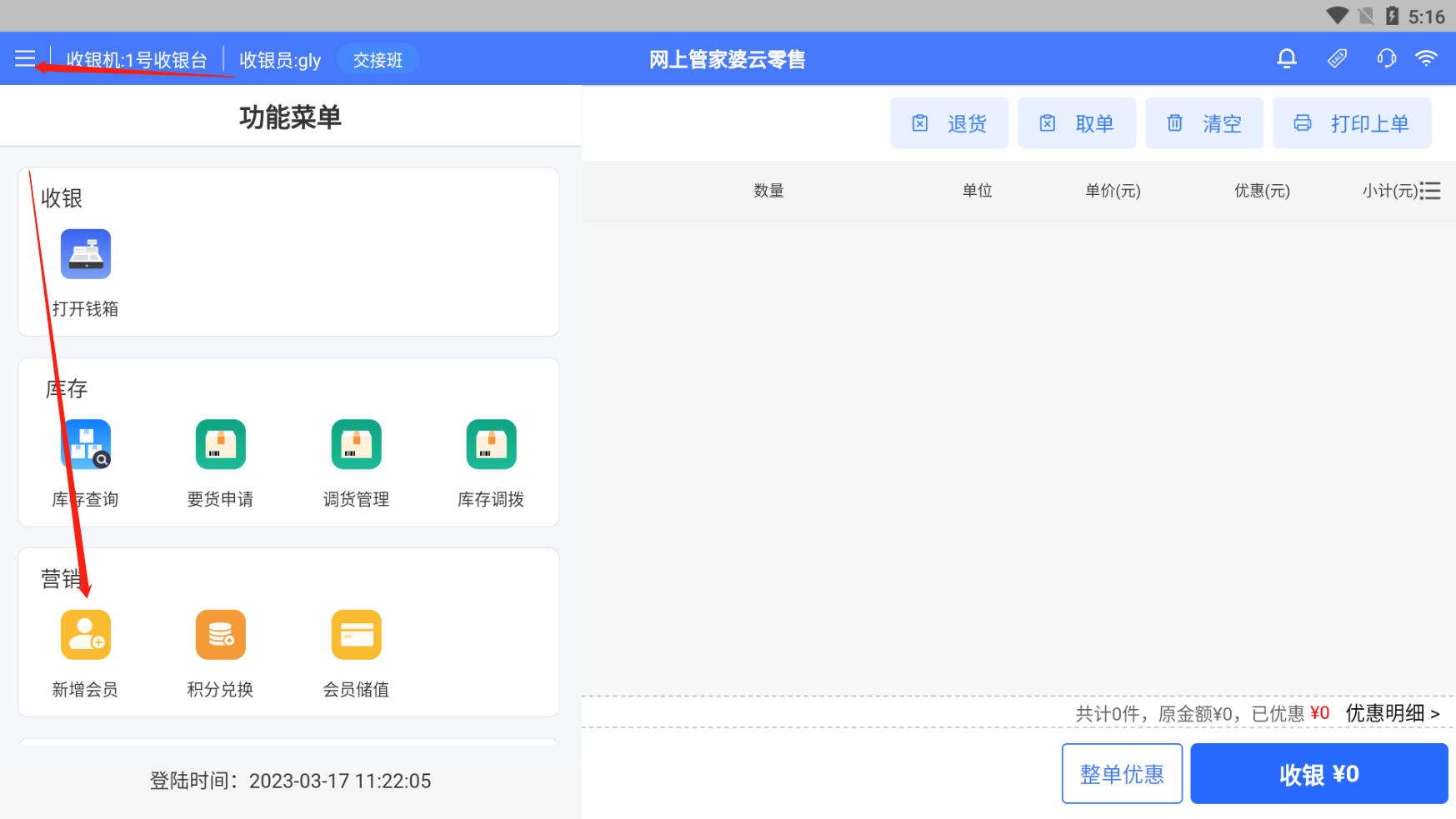Open the notification bell icon

1287,58
